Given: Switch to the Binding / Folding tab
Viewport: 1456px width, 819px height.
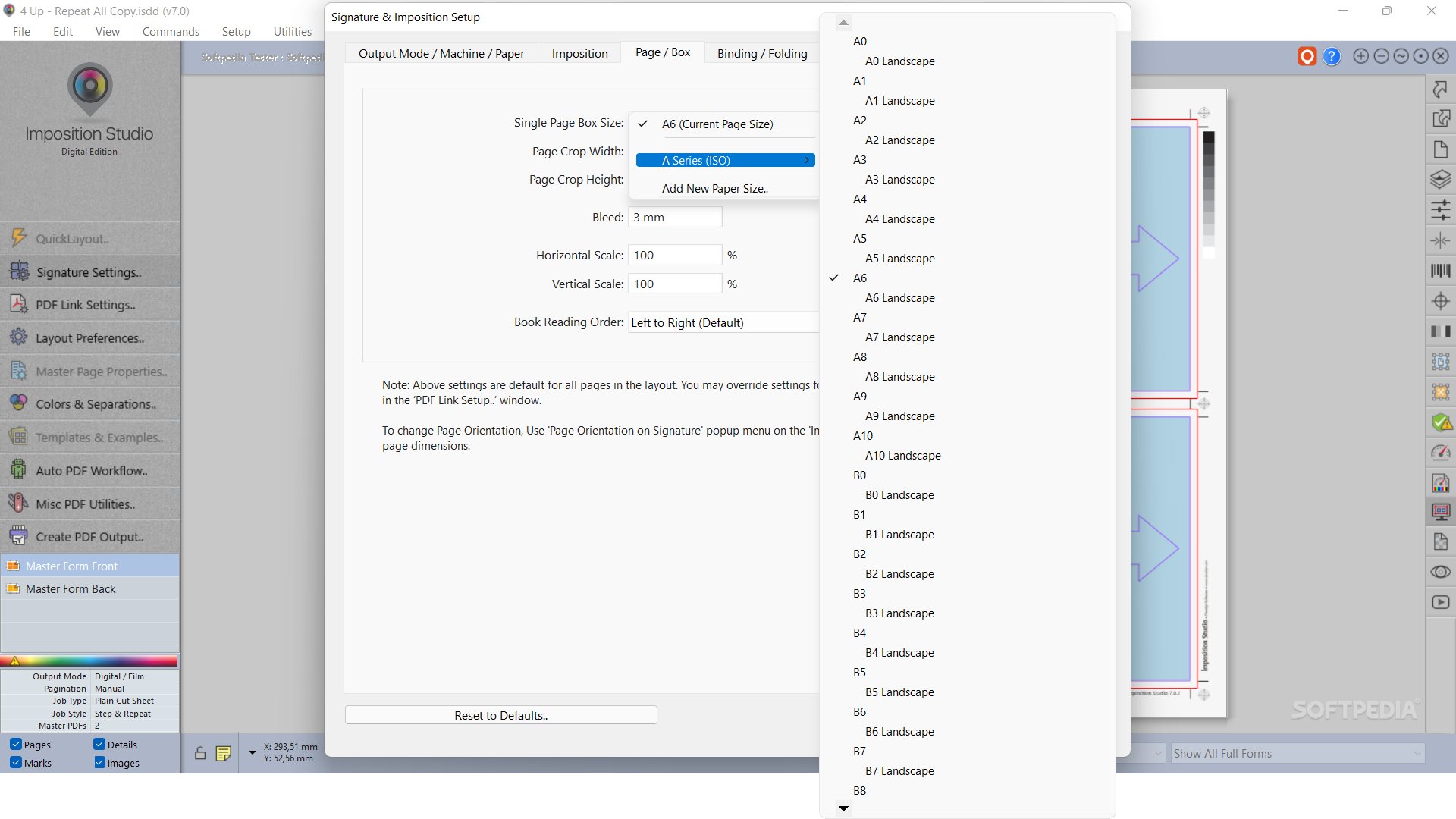Looking at the screenshot, I should coord(762,53).
